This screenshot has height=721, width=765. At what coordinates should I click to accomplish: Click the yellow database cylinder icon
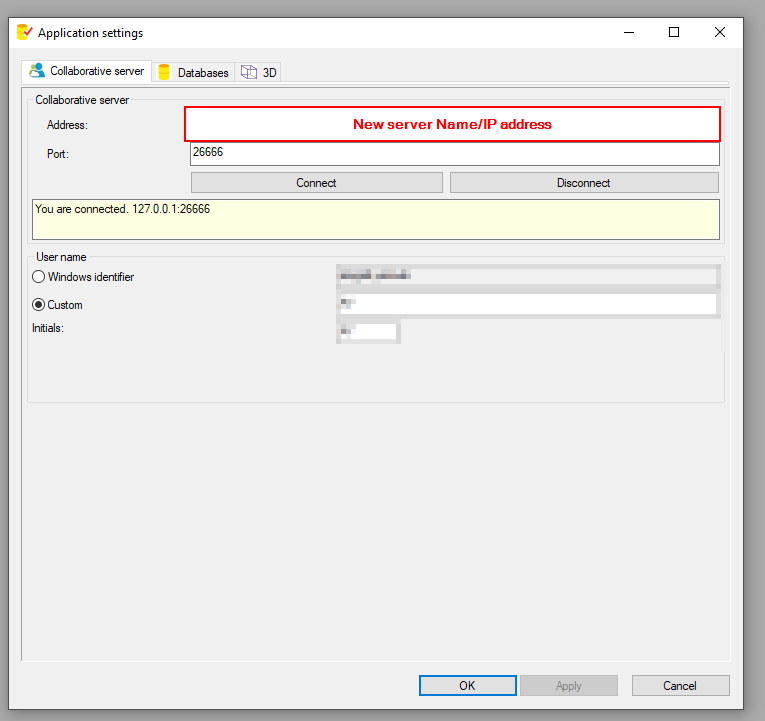click(164, 72)
